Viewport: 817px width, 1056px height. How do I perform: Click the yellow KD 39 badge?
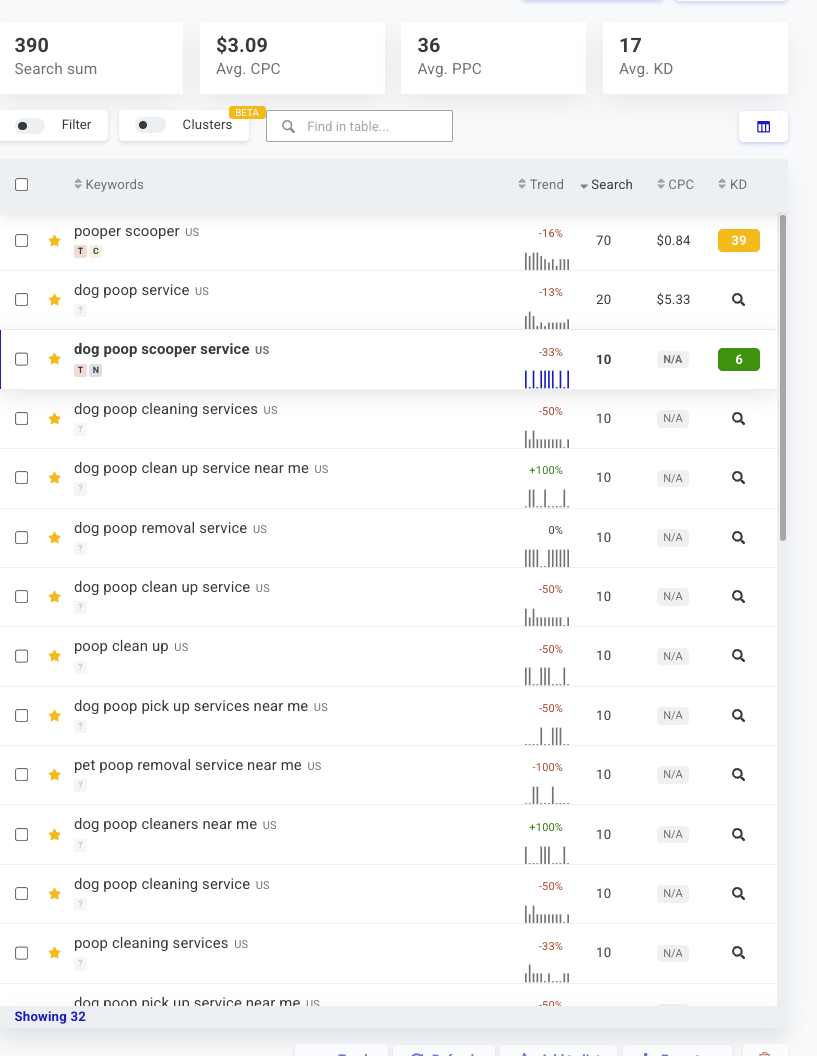coord(739,240)
